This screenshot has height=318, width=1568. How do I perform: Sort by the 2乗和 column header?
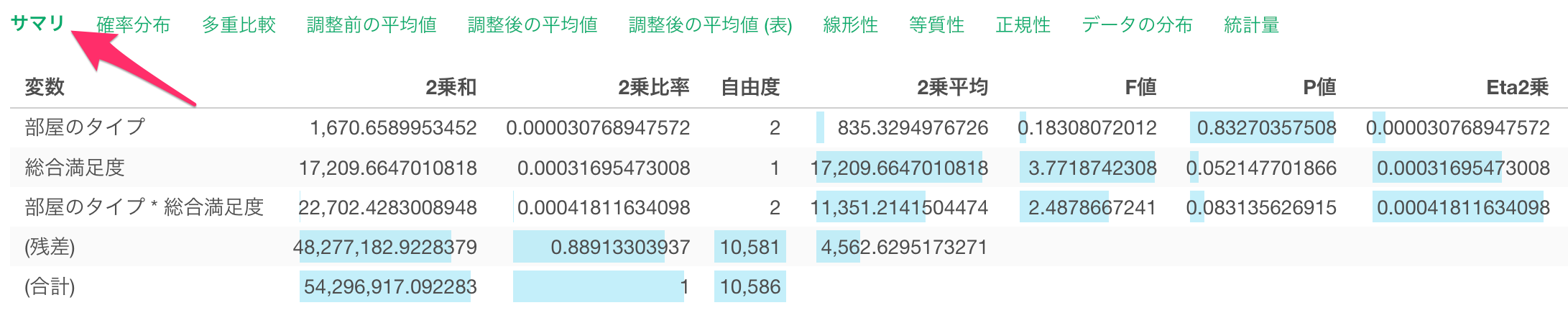[451, 88]
